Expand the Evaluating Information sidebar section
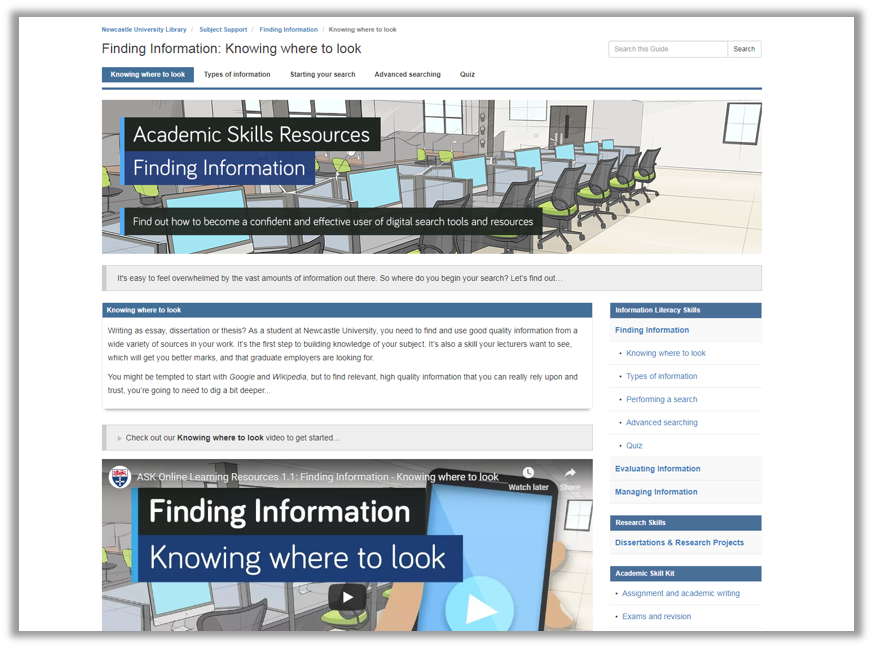Image resolution: width=873 pixels, height=648 pixels. (x=657, y=469)
